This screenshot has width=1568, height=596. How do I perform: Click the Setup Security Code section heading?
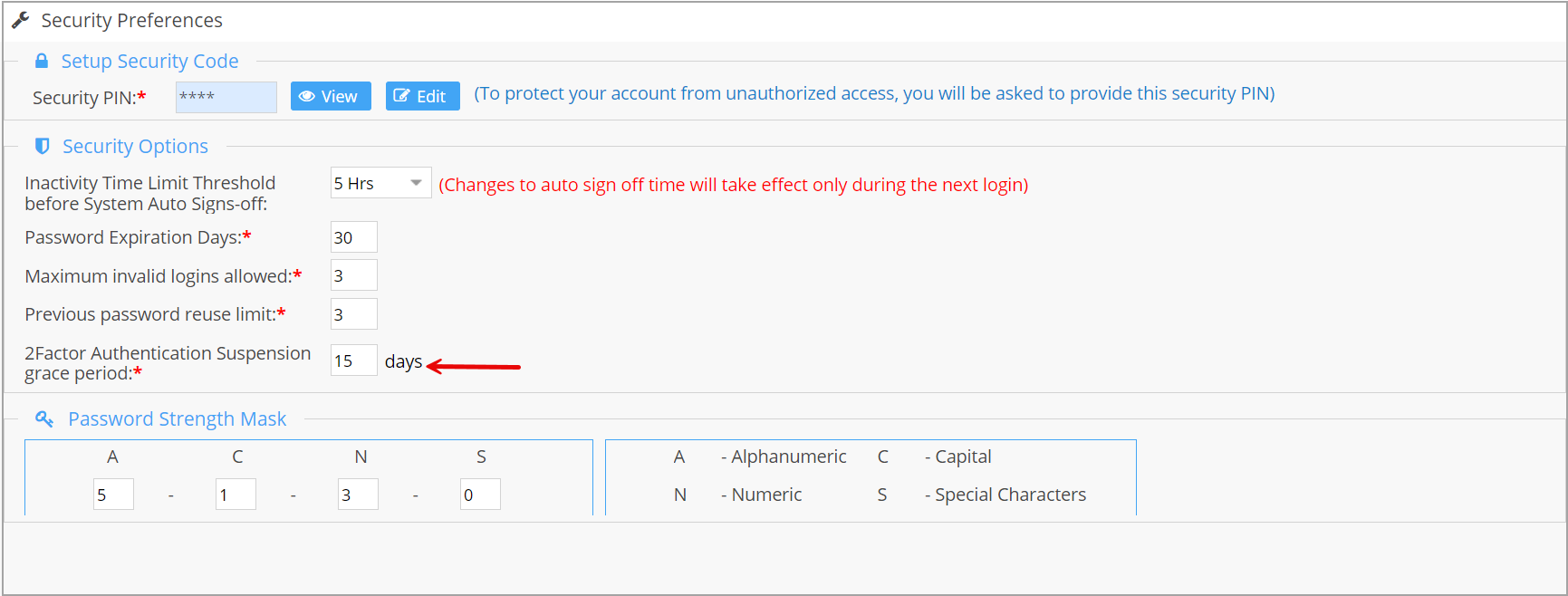tap(149, 61)
